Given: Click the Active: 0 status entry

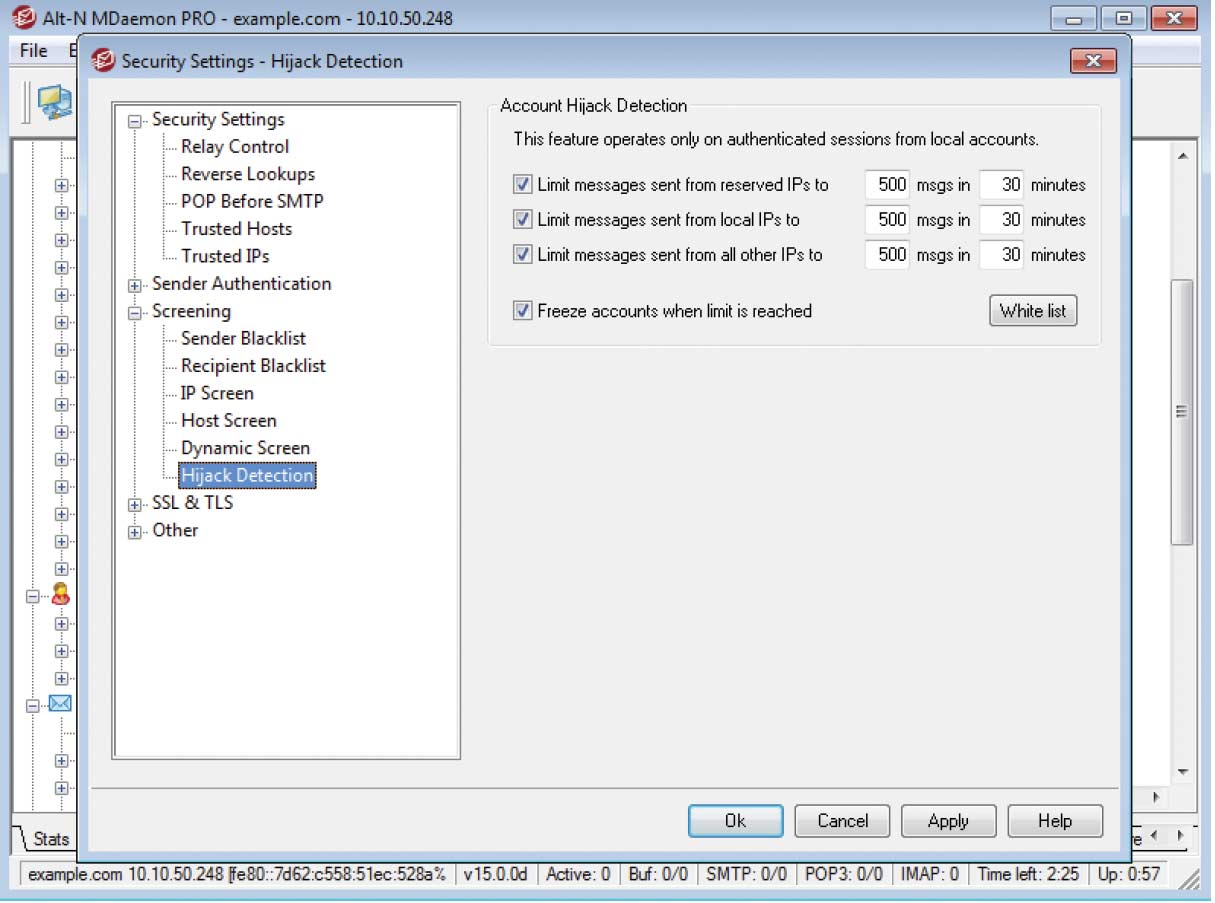Looking at the screenshot, I should (578, 874).
